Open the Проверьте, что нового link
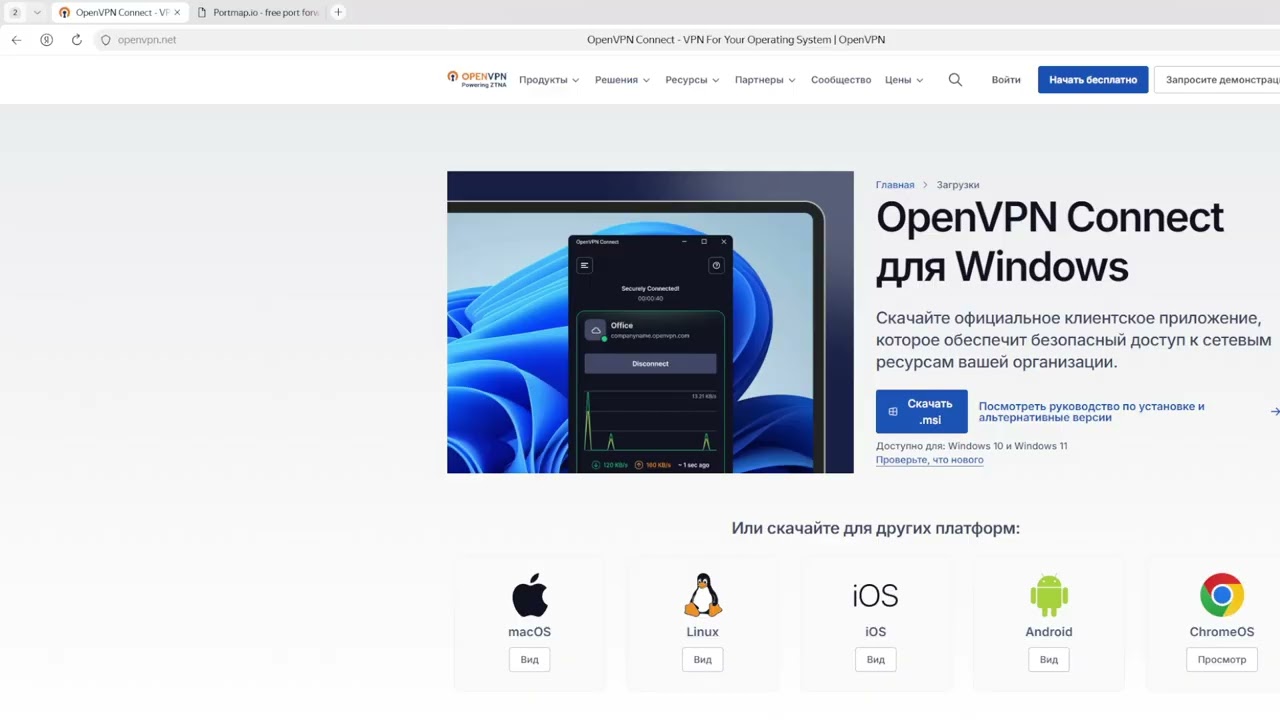The width and height of the screenshot is (1280, 720). pyautogui.click(x=929, y=460)
